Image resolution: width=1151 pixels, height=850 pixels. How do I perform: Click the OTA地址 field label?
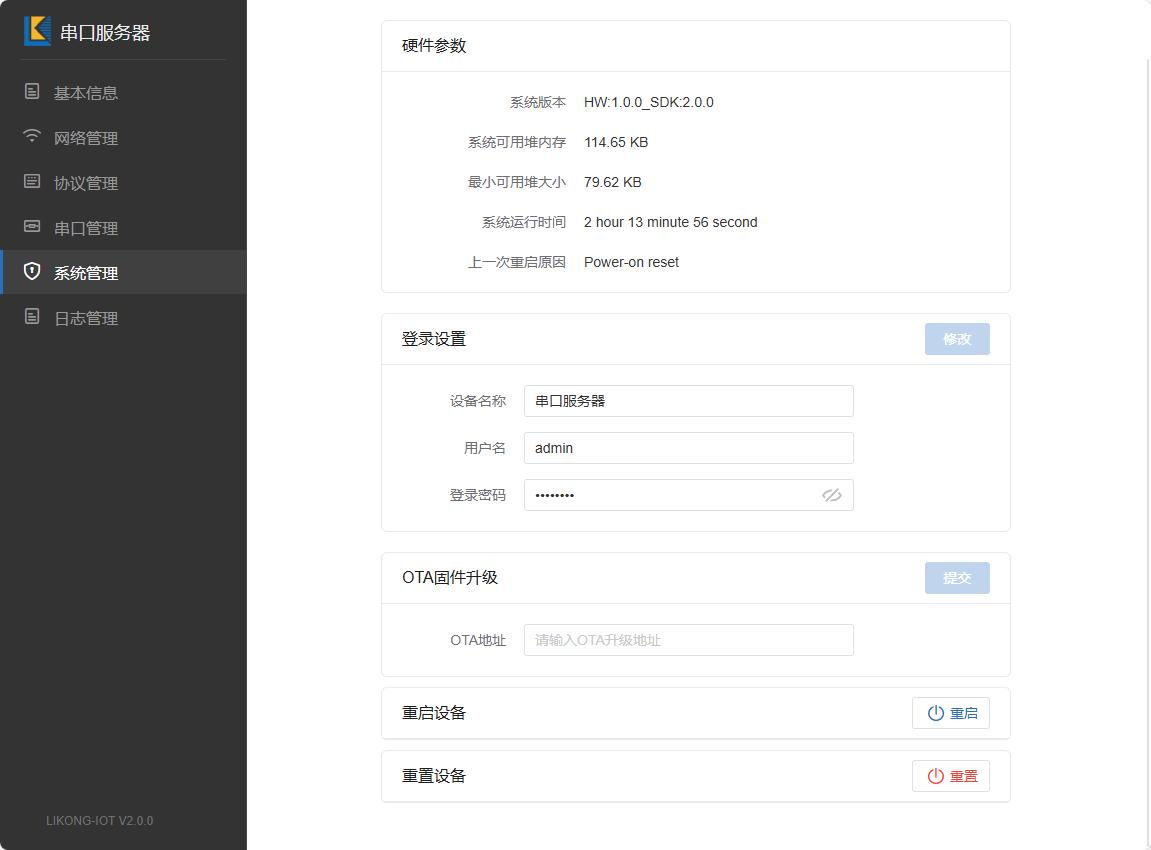coord(478,640)
